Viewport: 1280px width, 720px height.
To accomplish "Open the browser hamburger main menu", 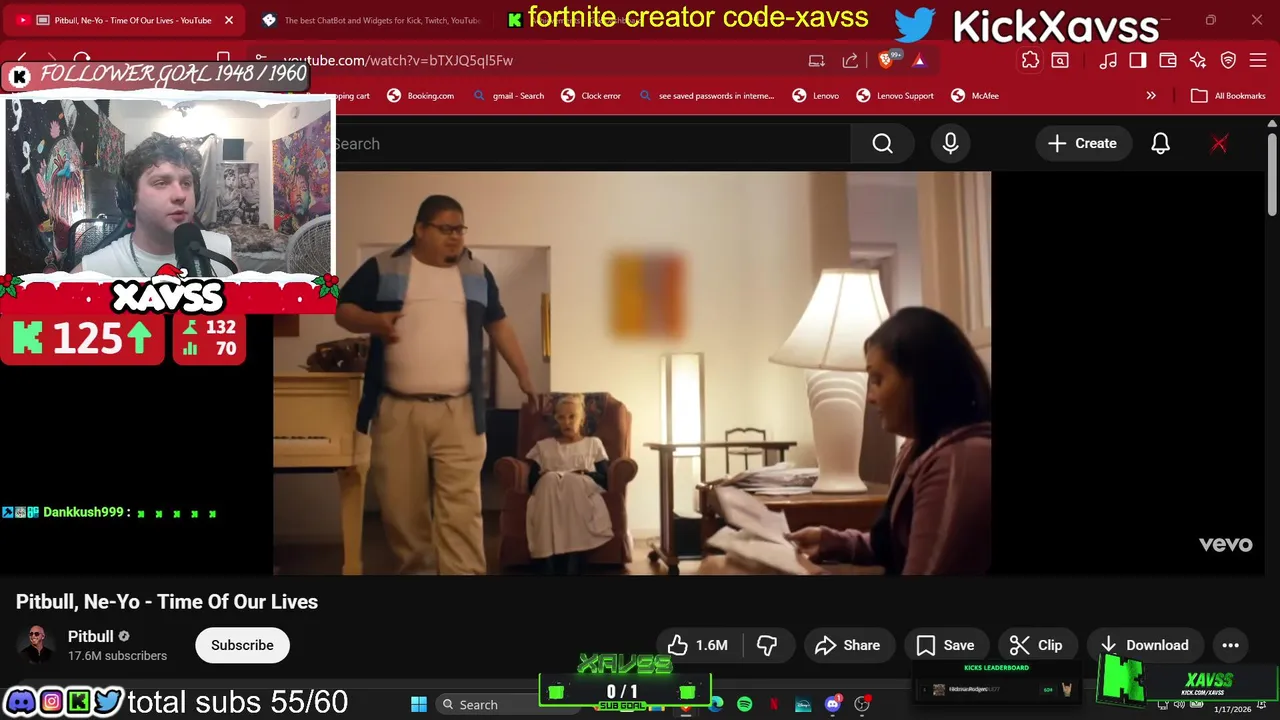I will click(1259, 60).
